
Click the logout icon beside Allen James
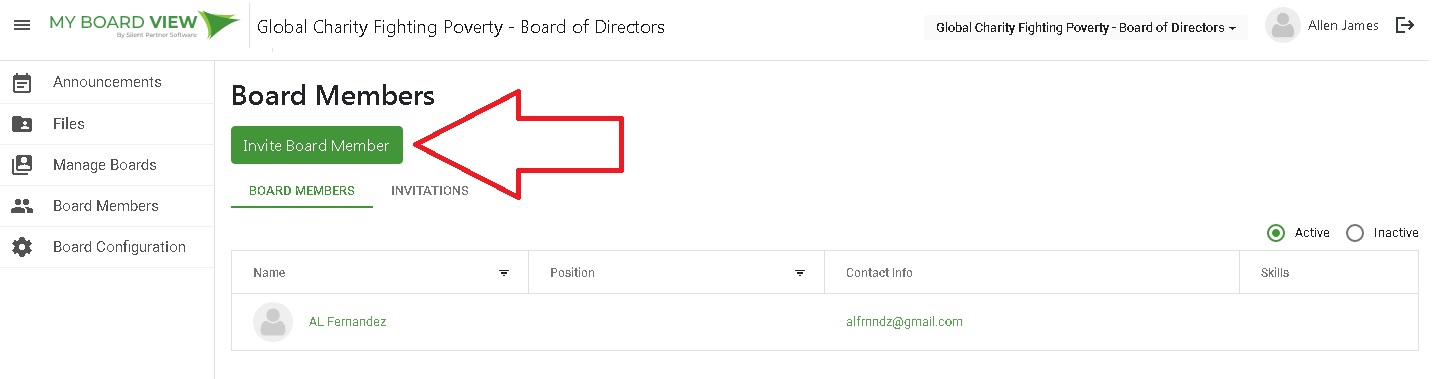[x=1405, y=26]
